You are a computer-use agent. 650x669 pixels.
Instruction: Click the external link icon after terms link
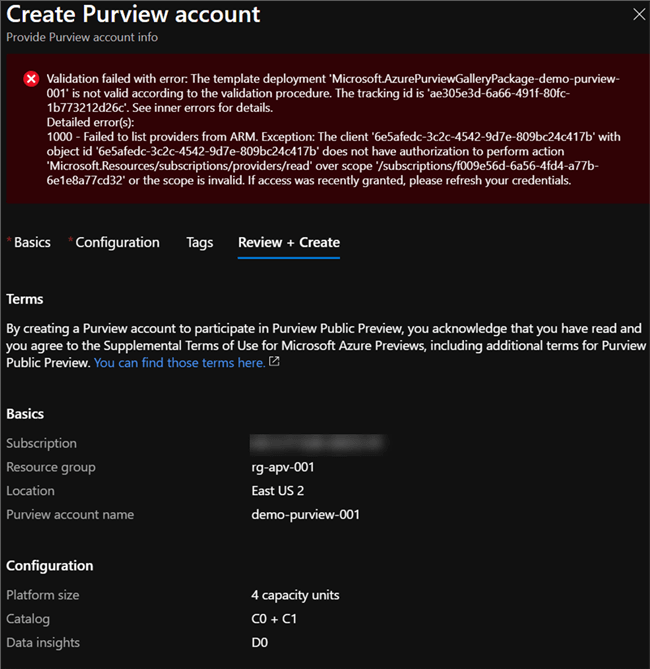[x=274, y=363]
